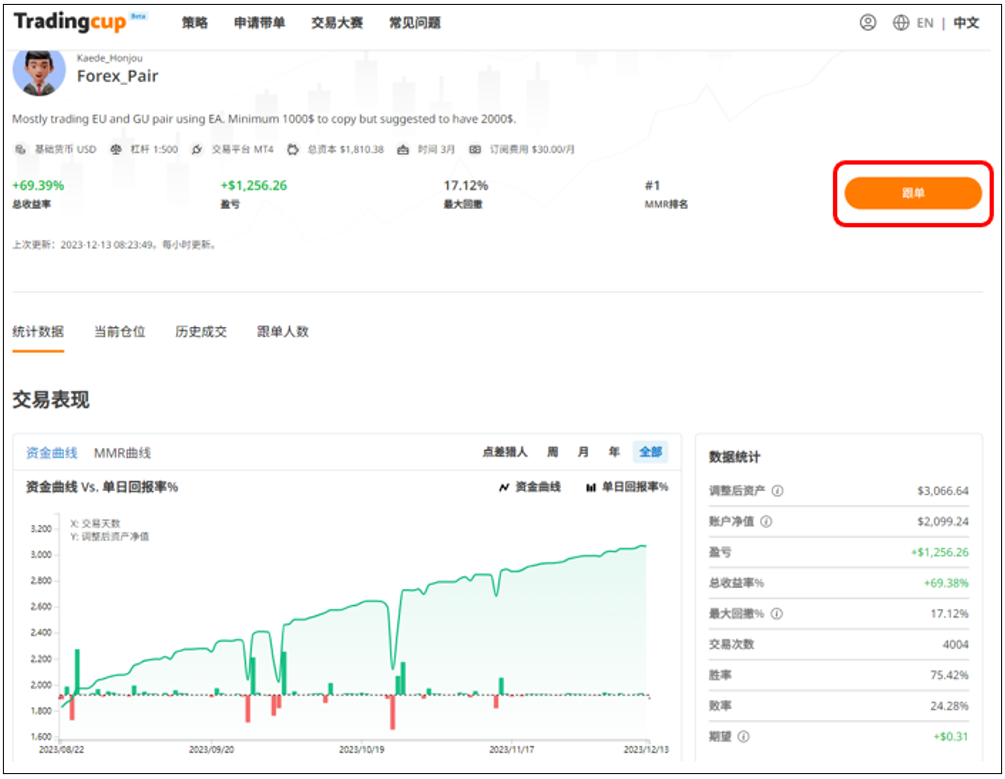1005x779 pixels.
Task: Open the user account profile icon
Action: (867, 23)
